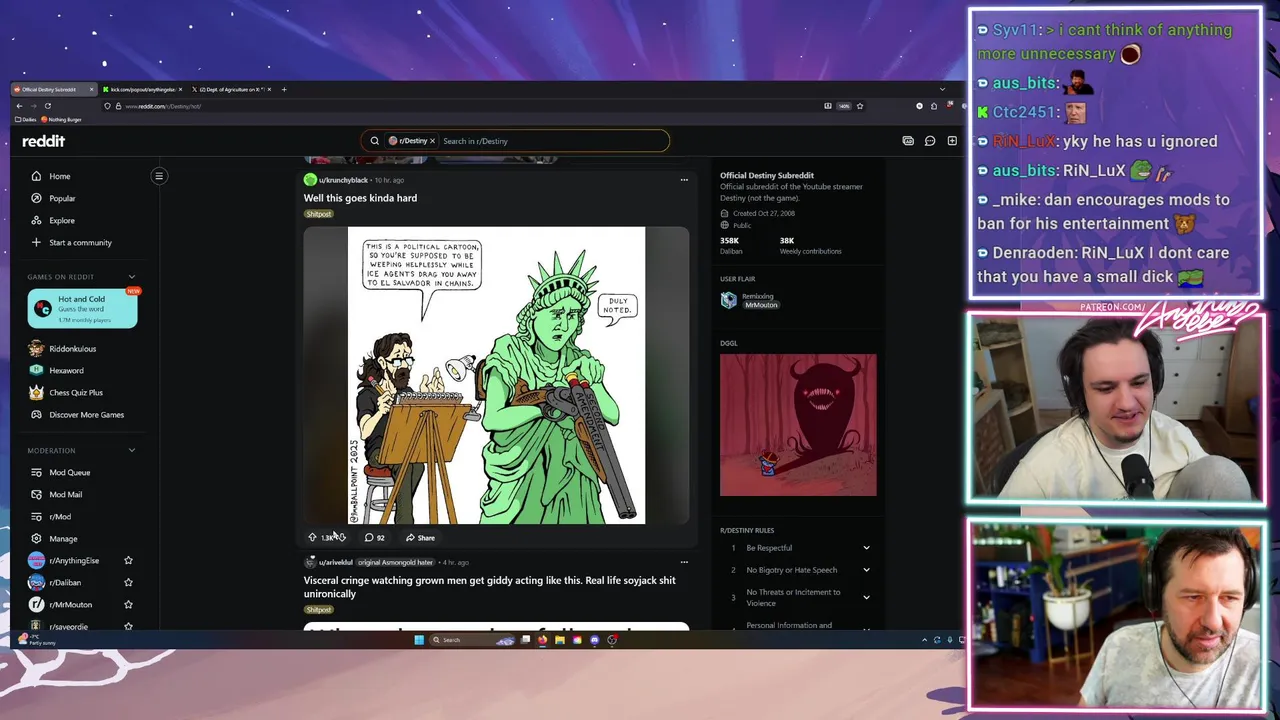
Task: Click the taskbar Search box
Action: pyautogui.click(x=470, y=640)
